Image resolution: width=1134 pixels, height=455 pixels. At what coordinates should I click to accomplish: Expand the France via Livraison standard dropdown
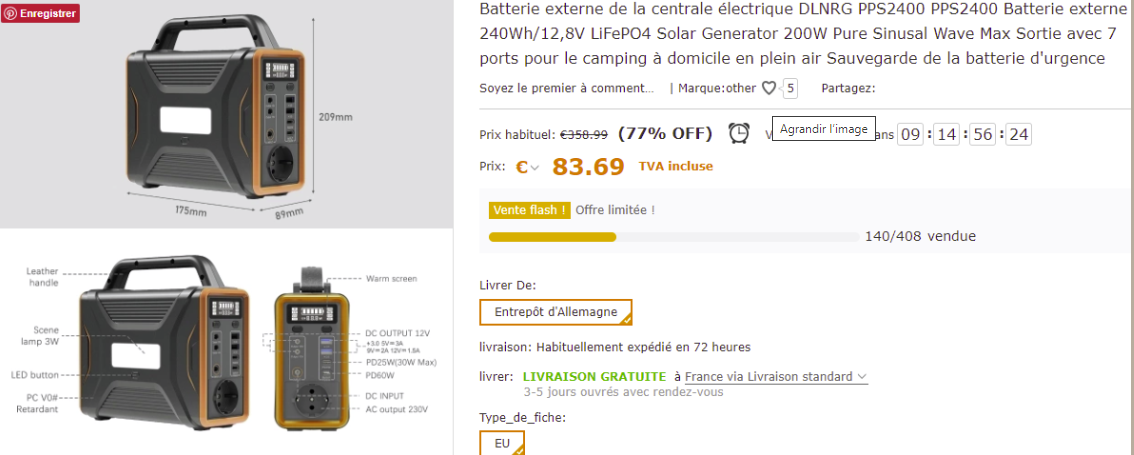(x=776, y=377)
